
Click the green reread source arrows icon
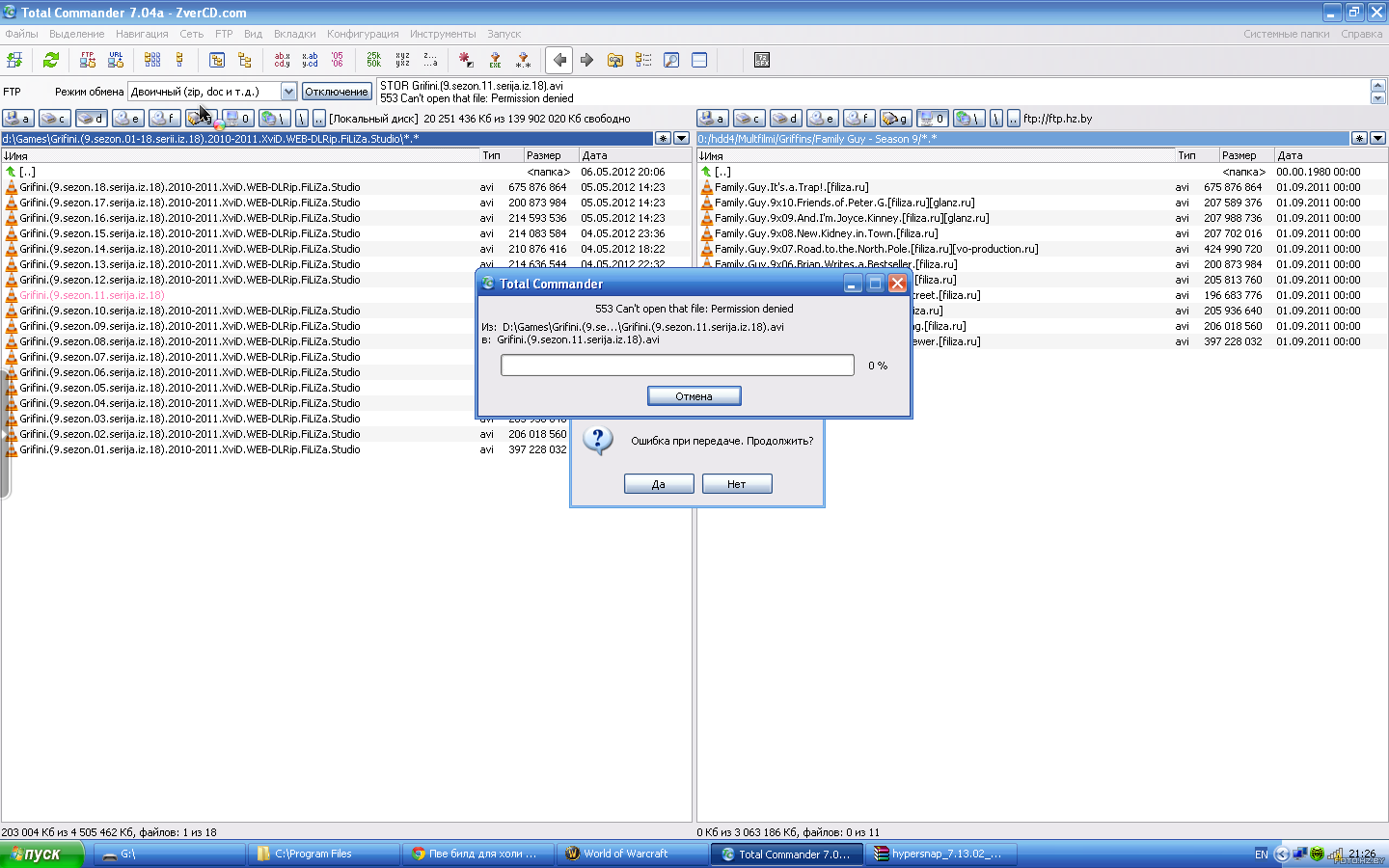pos(51,60)
